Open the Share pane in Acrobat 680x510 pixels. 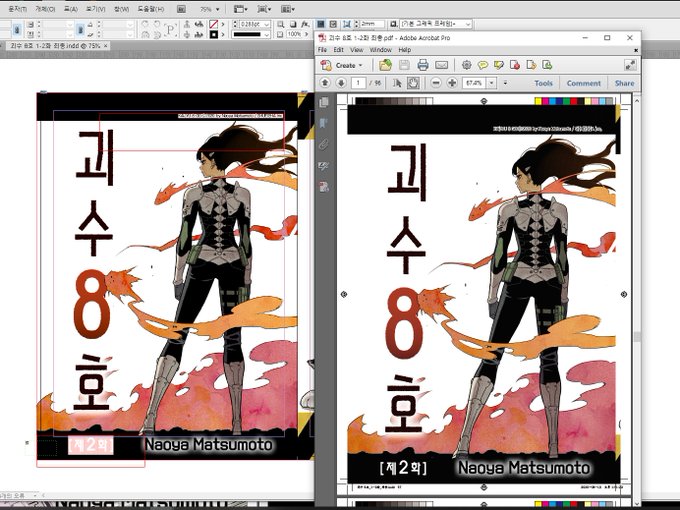pyautogui.click(x=624, y=83)
